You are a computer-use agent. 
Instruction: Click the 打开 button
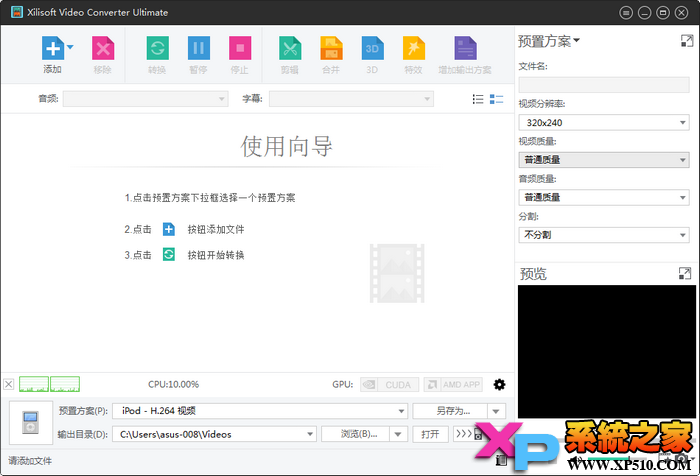pyautogui.click(x=430, y=434)
